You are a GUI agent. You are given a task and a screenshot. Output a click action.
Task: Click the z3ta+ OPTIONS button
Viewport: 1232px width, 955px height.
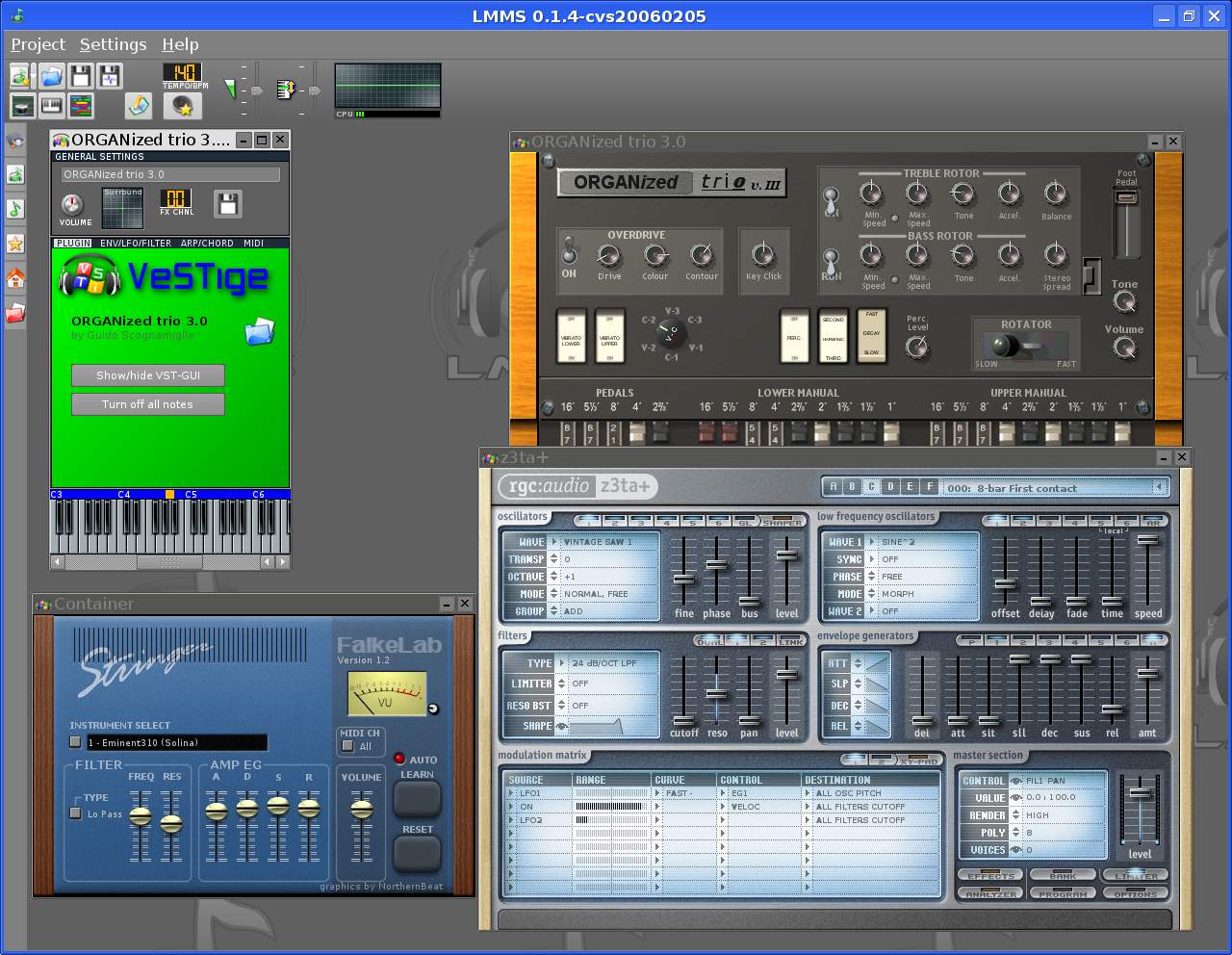click(1136, 893)
